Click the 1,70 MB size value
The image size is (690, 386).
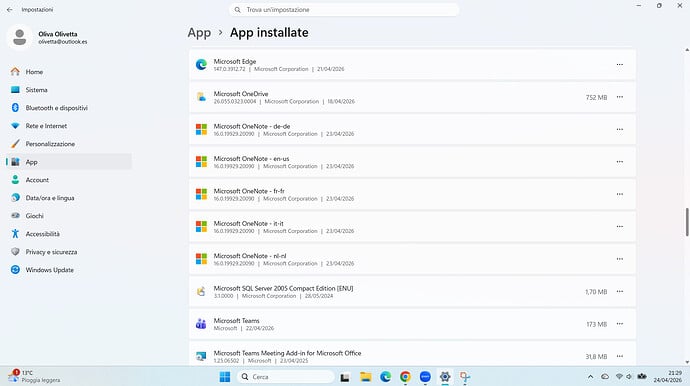(x=596, y=292)
